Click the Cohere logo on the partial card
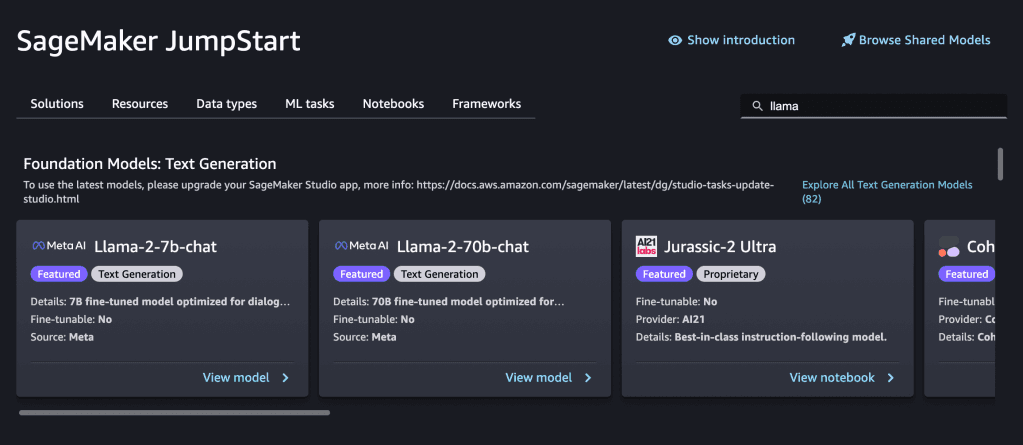 [949, 247]
